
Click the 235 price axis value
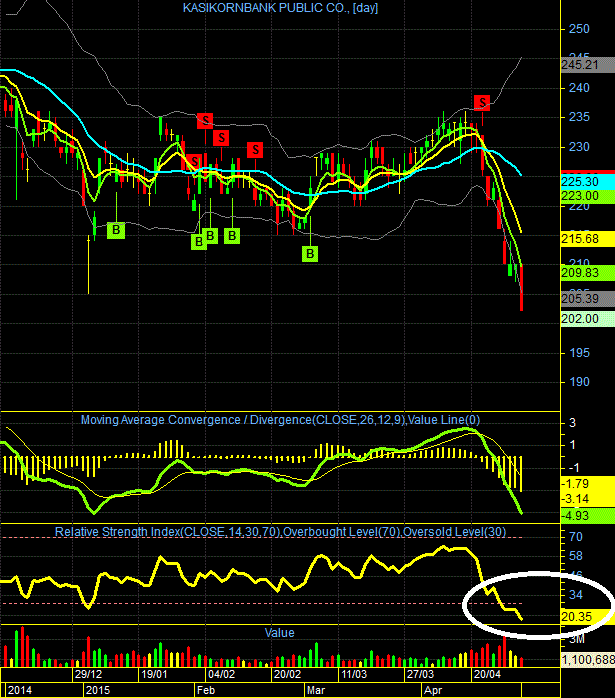579,117
